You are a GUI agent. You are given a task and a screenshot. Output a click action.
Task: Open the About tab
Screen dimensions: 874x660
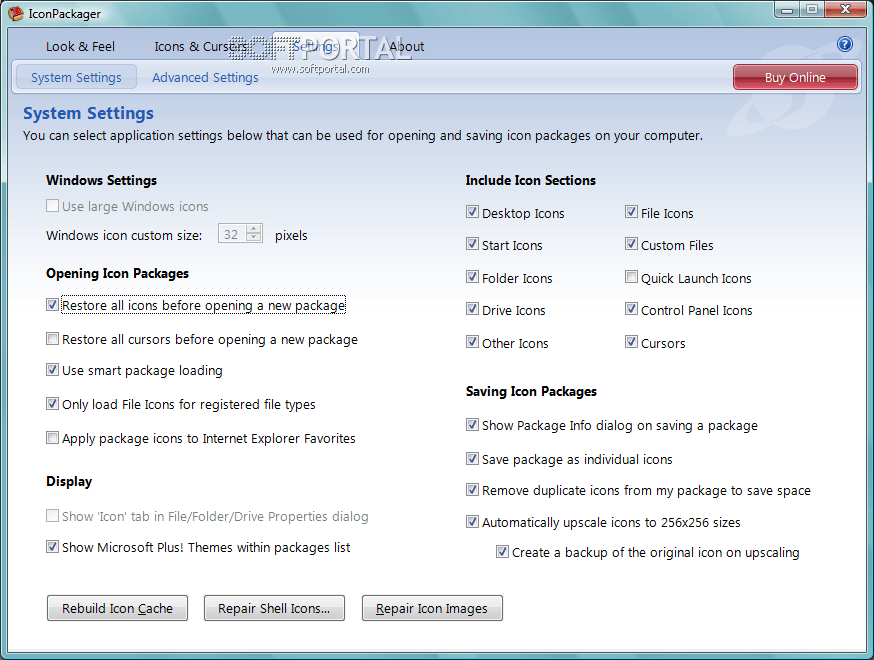(x=406, y=47)
